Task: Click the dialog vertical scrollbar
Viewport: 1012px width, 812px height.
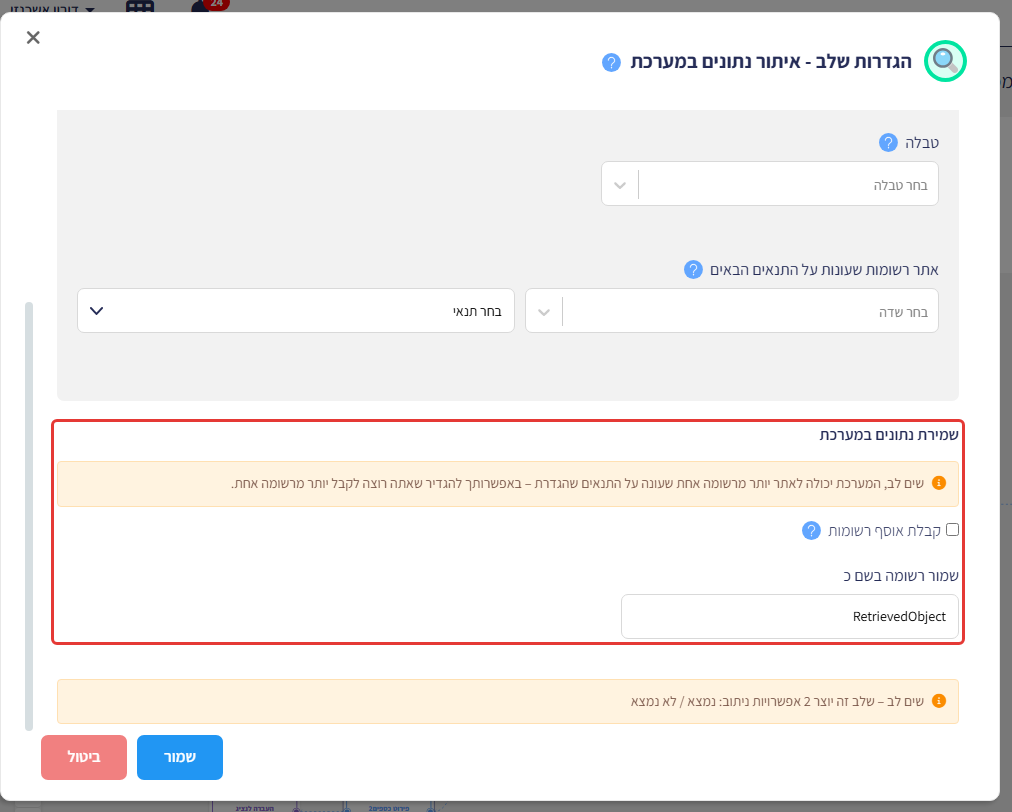Action: 28,516
